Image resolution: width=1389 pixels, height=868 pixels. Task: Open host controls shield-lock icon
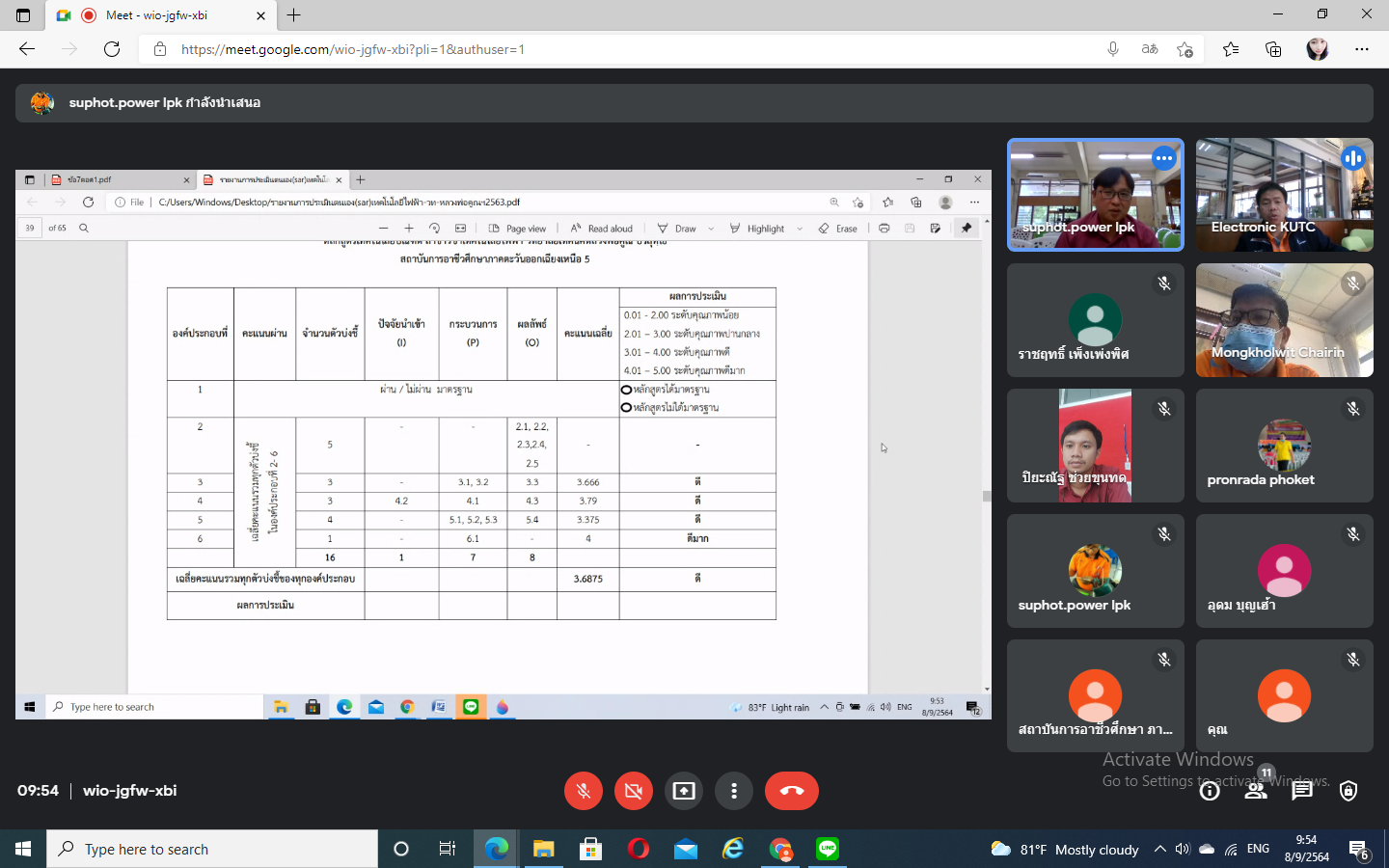coord(1348,791)
